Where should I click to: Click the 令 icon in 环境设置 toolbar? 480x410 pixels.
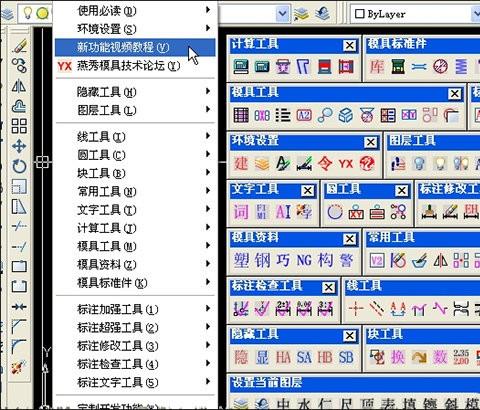(324, 163)
